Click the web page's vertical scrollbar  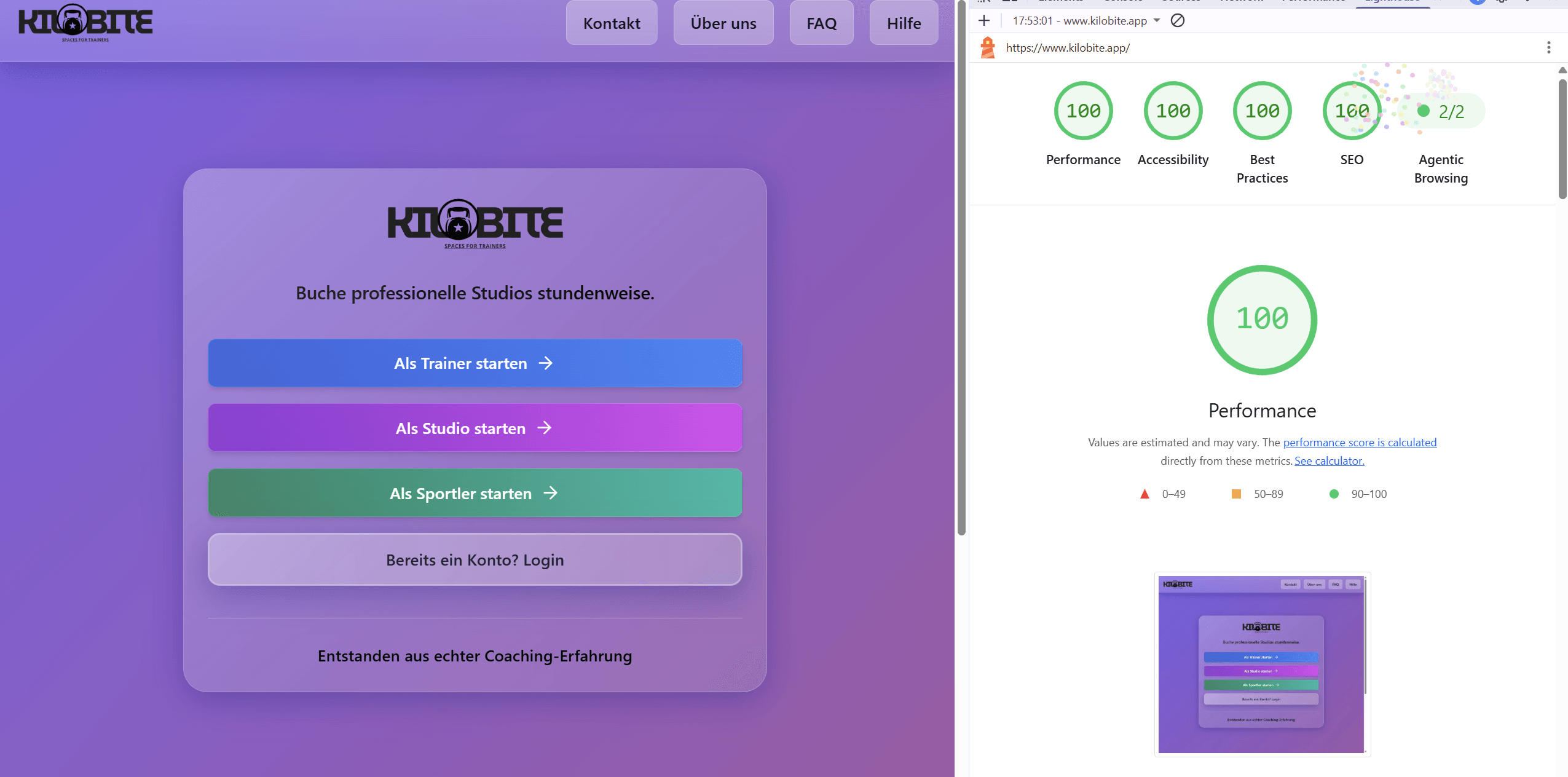[x=962, y=267]
